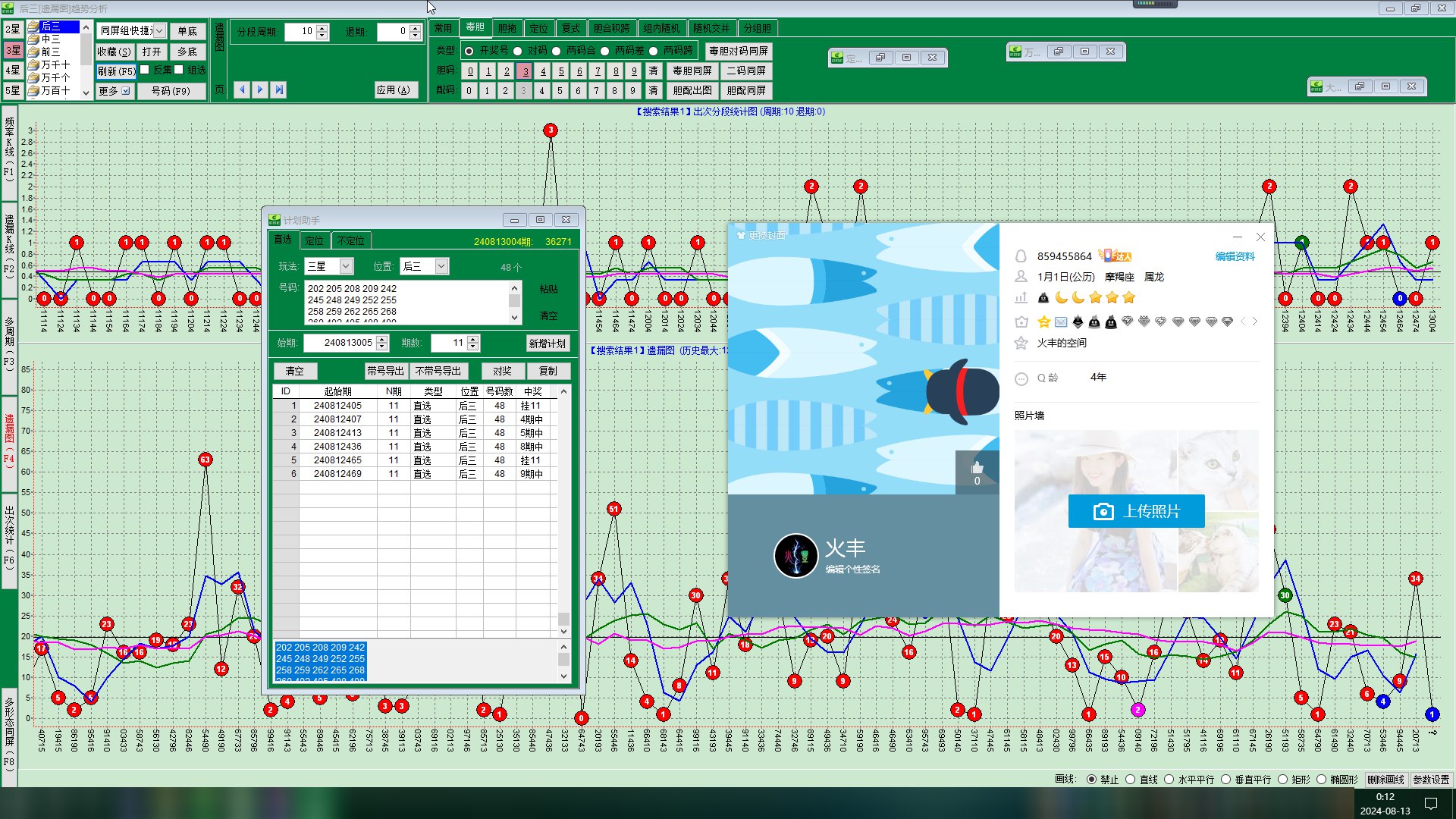The image size is (1456, 819).
Task: Select 直线 drawing line radio
Action: point(1130,780)
